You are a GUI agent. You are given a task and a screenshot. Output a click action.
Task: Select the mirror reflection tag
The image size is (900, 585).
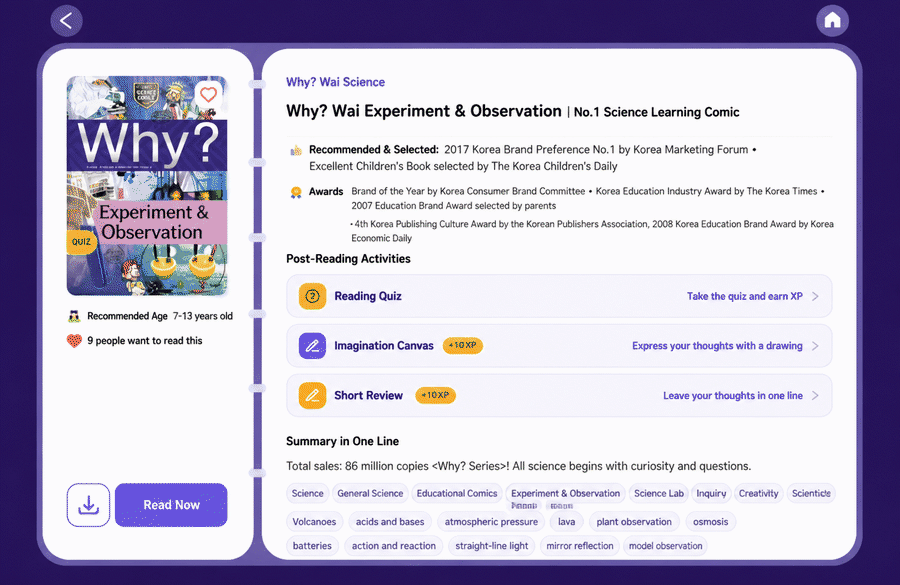tap(580, 546)
